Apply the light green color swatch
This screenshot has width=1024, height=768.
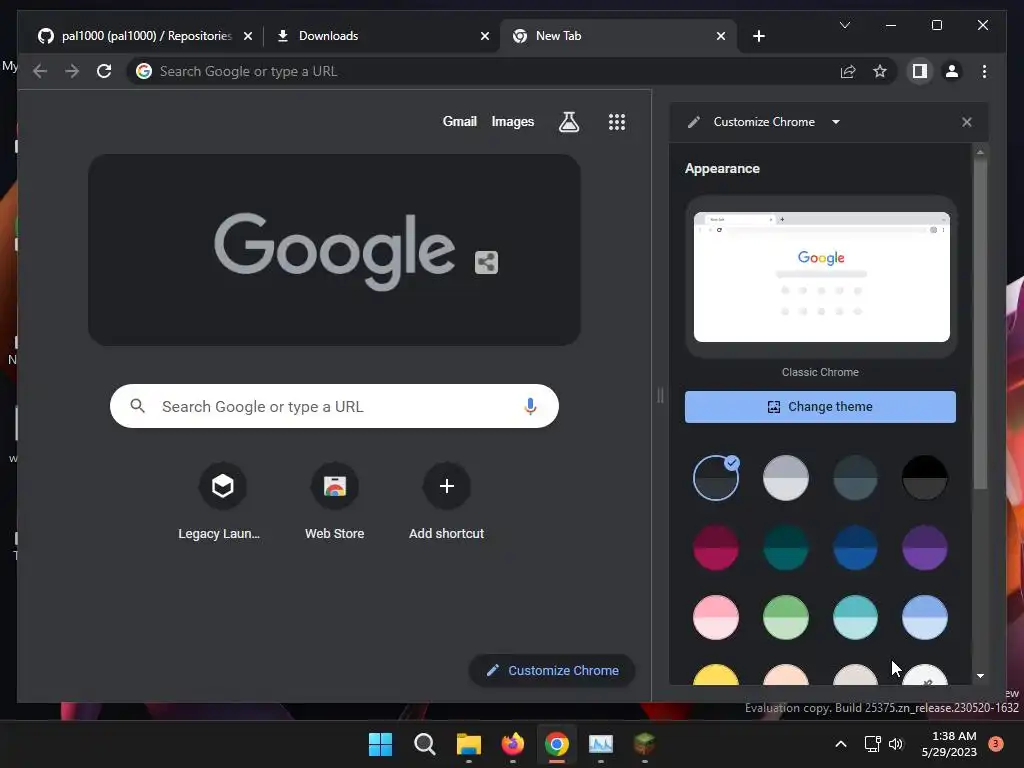[786, 617]
